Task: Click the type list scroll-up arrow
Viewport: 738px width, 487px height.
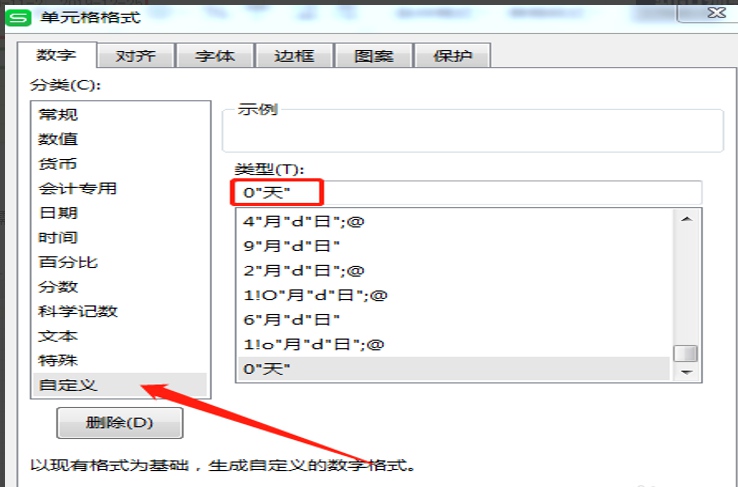Action: coord(686,219)
